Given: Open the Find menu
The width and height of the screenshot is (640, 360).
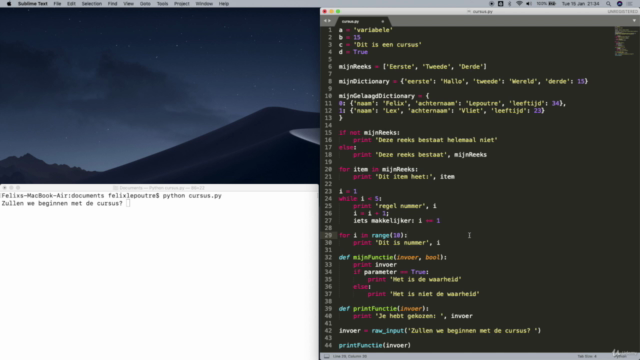Looking at the screenshot, I should (x=112, y=4).
